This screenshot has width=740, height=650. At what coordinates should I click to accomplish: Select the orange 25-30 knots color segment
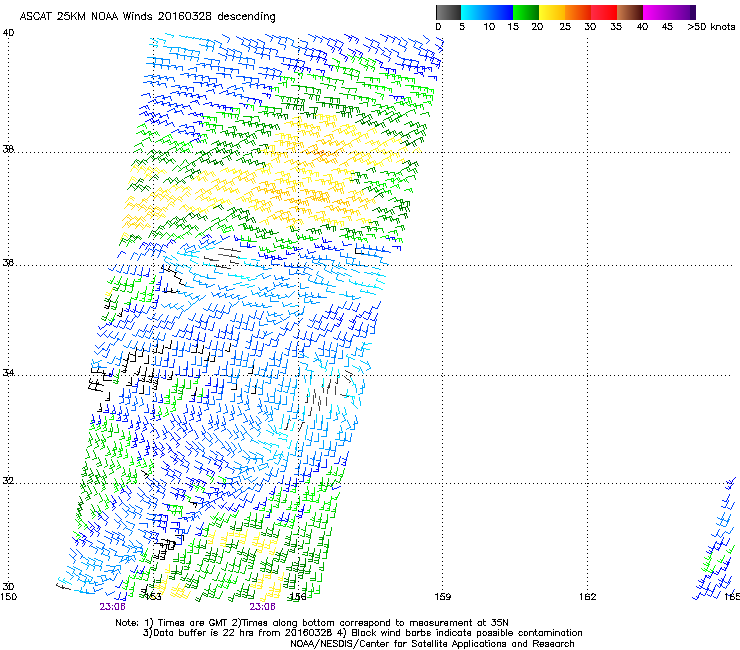[578, 12]
